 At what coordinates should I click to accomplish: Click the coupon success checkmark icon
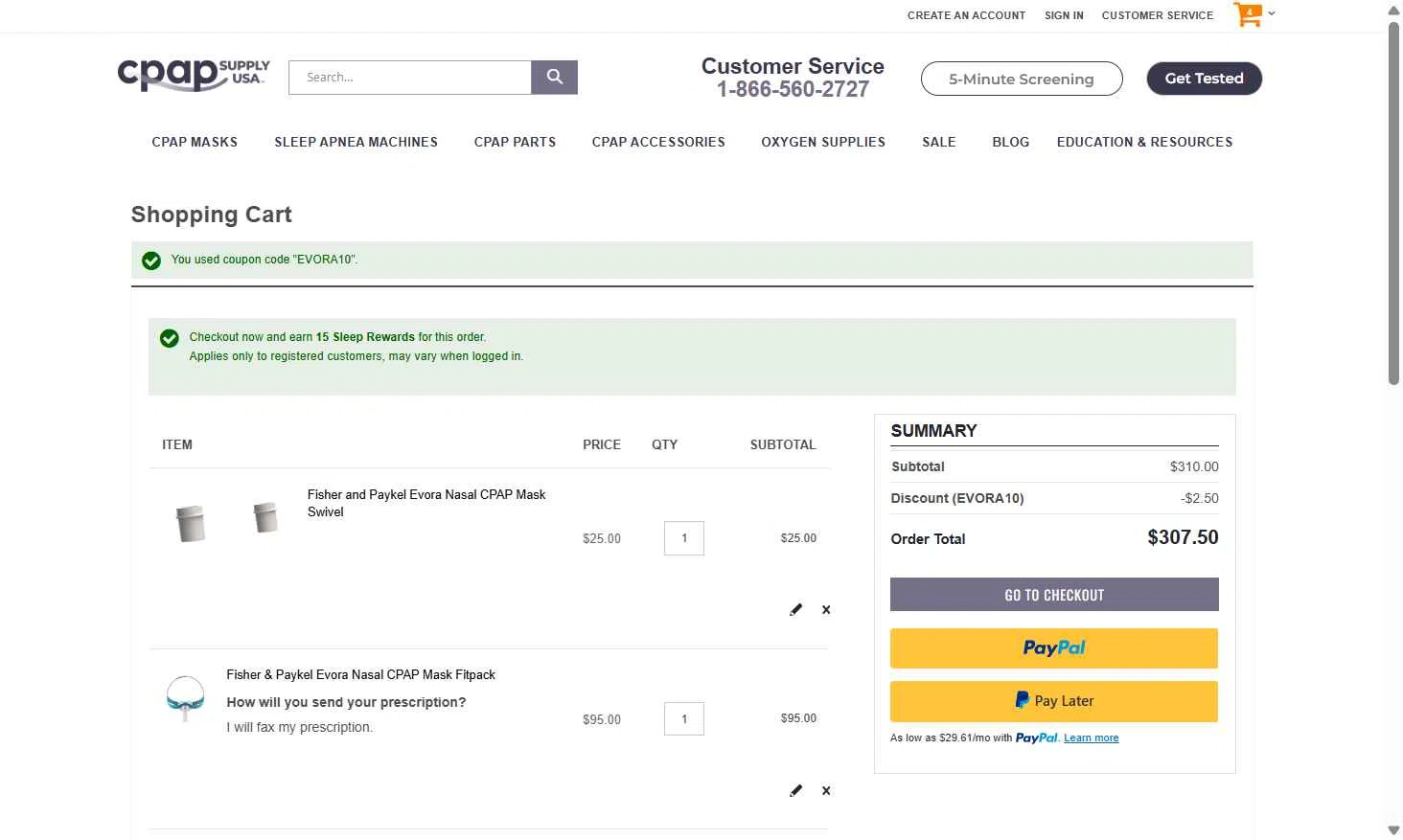click(x=151, y=261)
